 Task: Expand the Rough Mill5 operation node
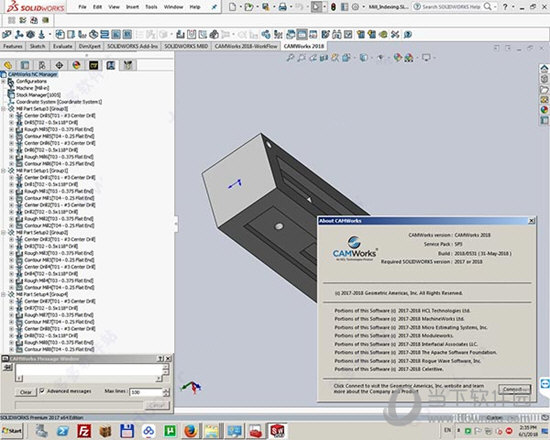11,129
